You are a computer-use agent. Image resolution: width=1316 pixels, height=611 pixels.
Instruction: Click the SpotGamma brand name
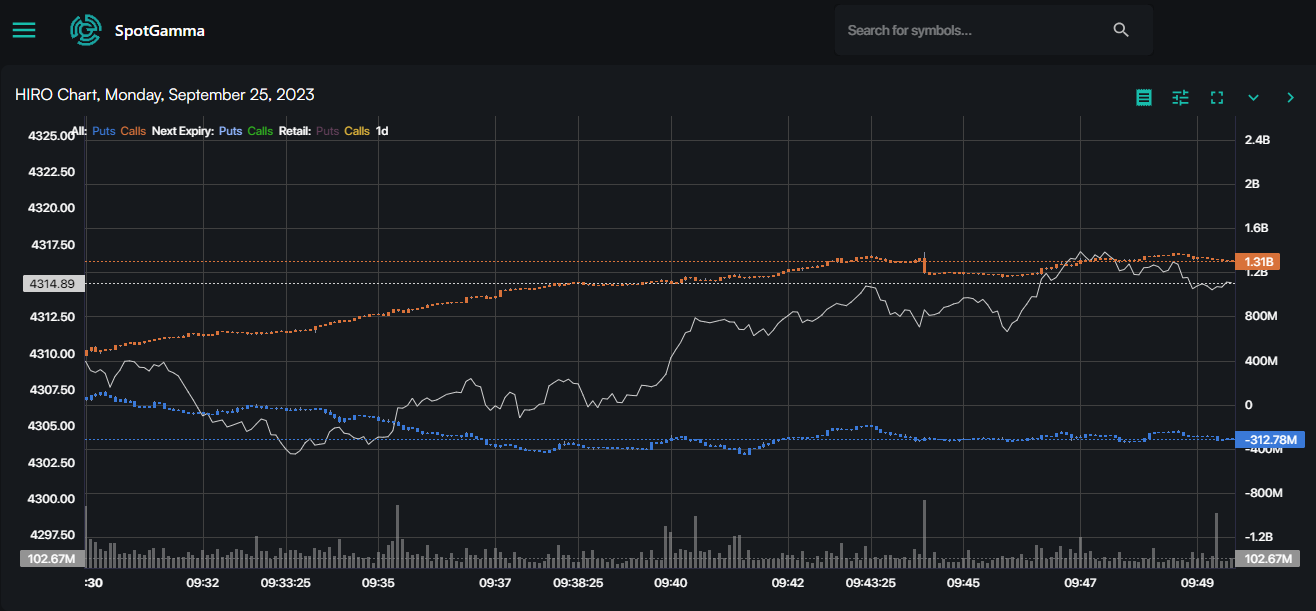[160, 31]
